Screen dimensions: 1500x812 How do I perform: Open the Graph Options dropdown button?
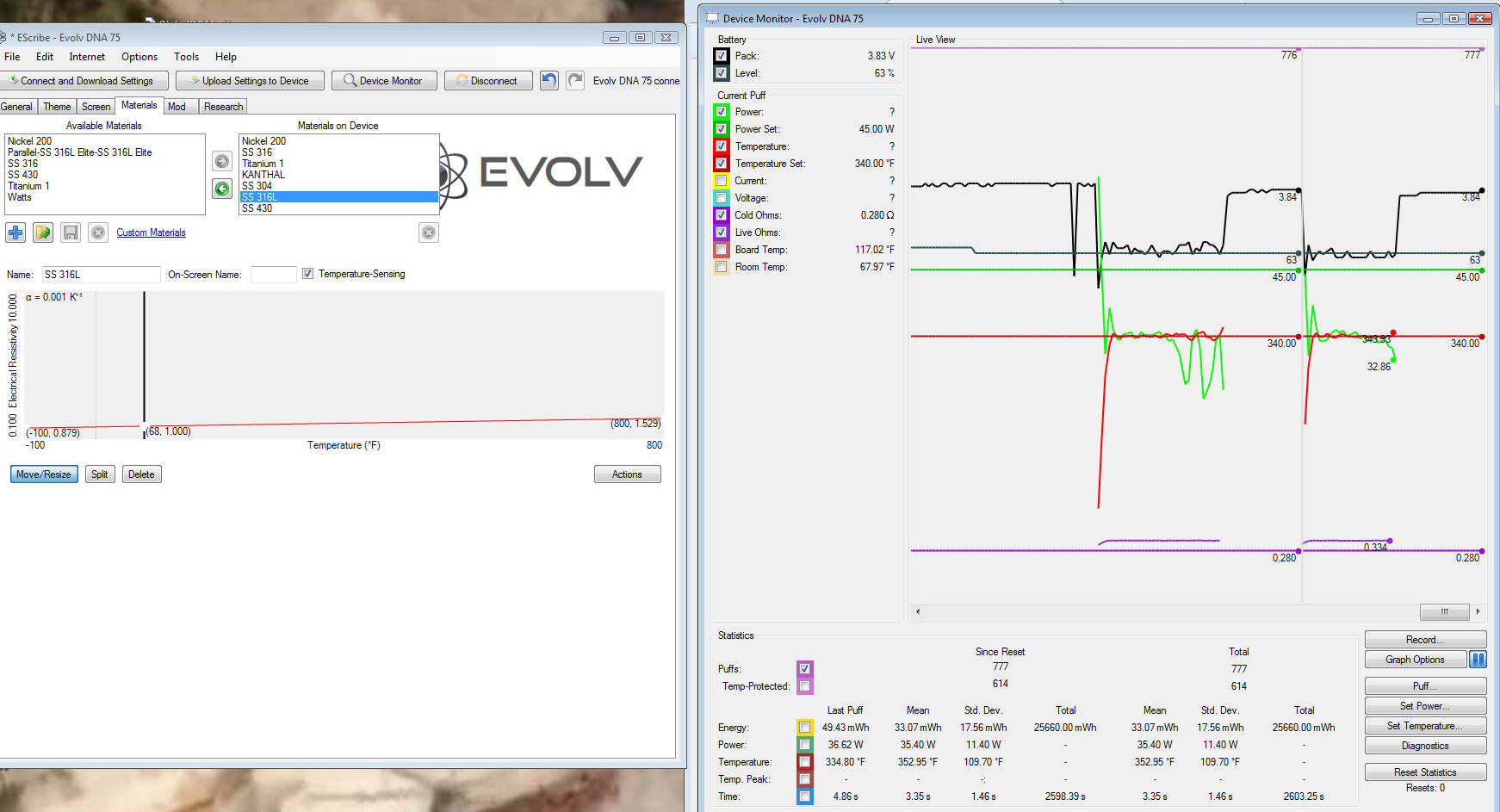1415,660
